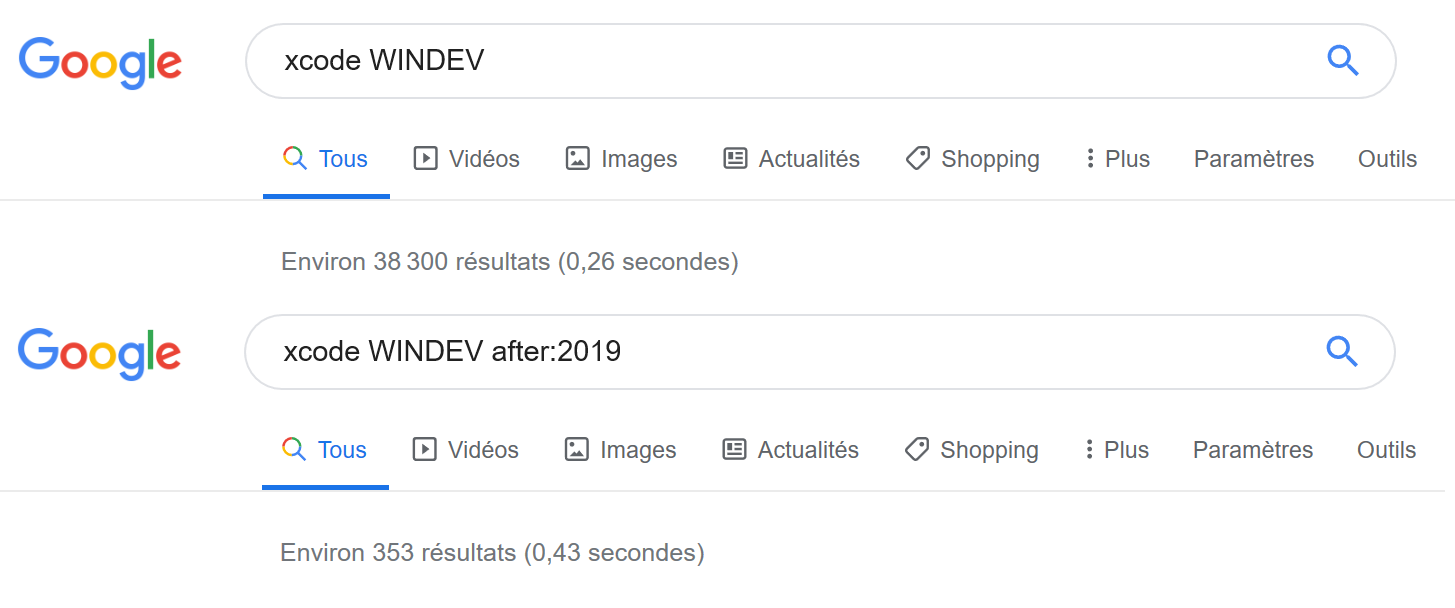This screenshot has height=608, width=1455.
Task: Click the 'xcode WINDEV after:2019' search field
Action: (700, 351)
